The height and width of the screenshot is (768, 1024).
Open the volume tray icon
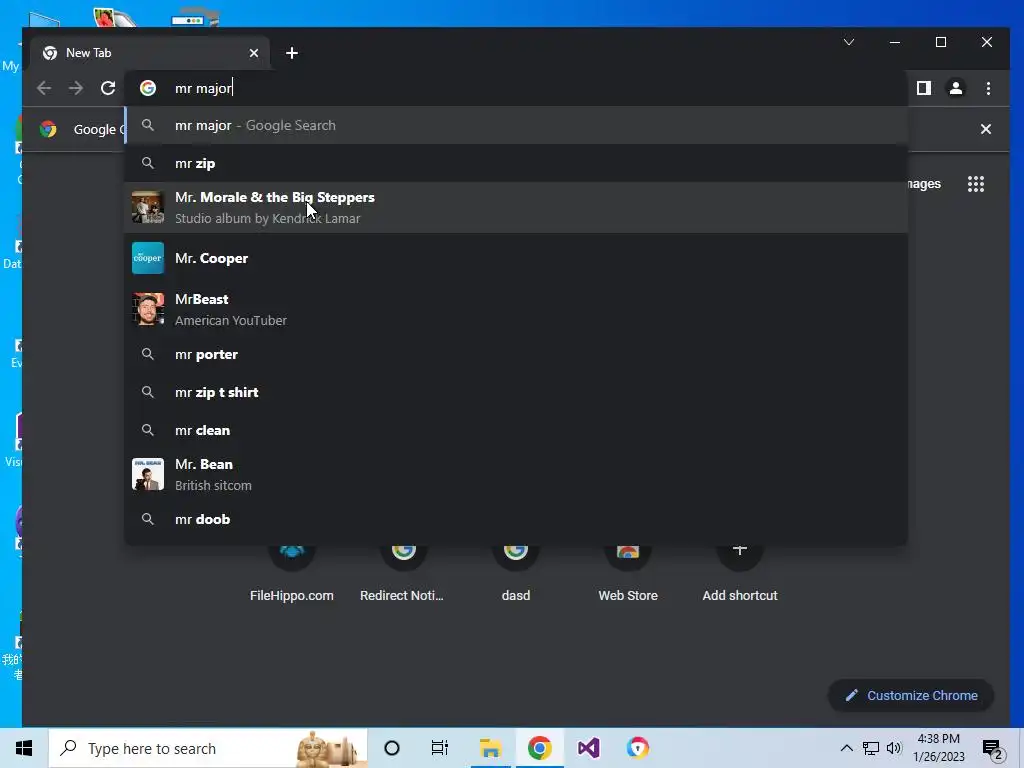tap(894, 748)
